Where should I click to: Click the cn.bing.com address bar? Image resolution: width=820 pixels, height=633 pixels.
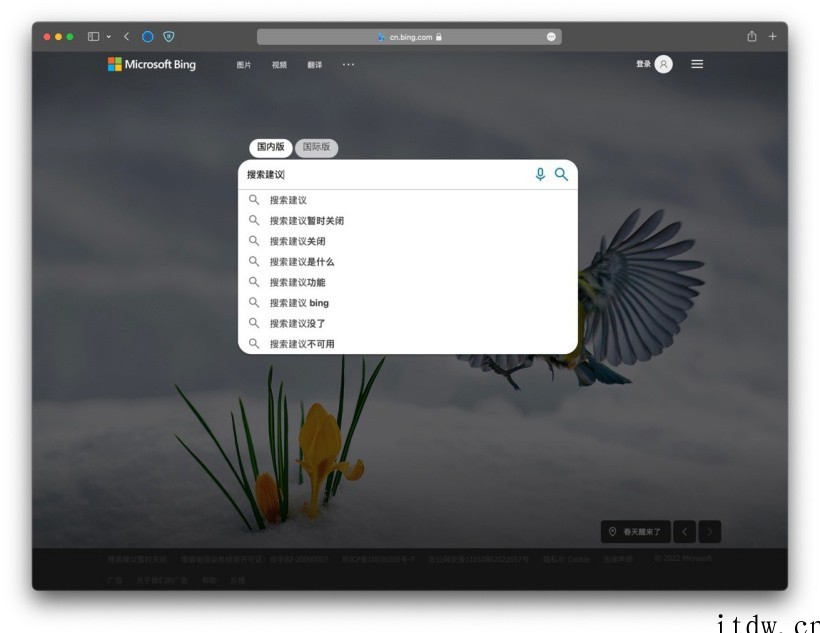(x=409, y=37)
